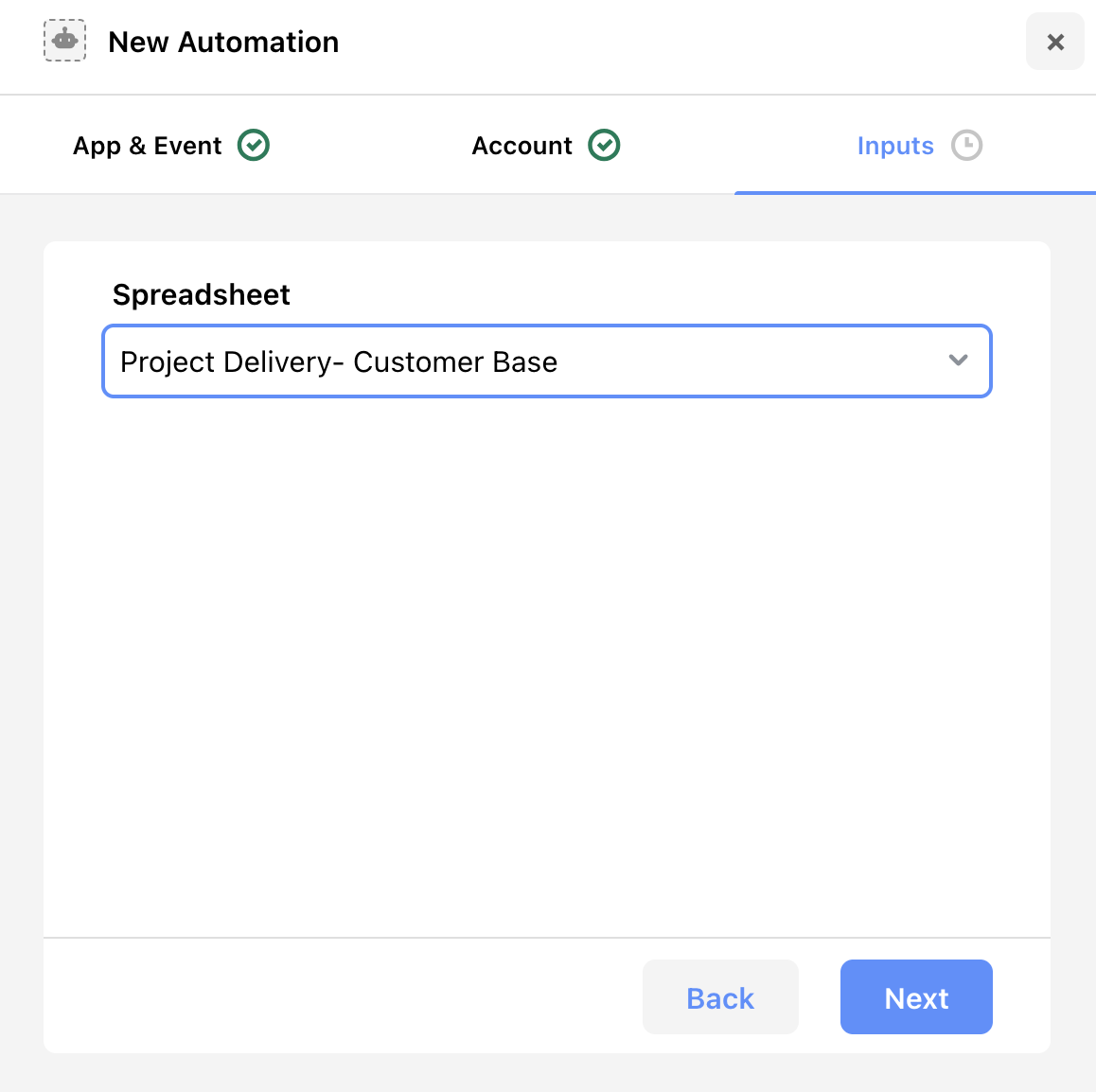
Task: Click the green checkmark beside Account
Action: click(x=603, y=146)
